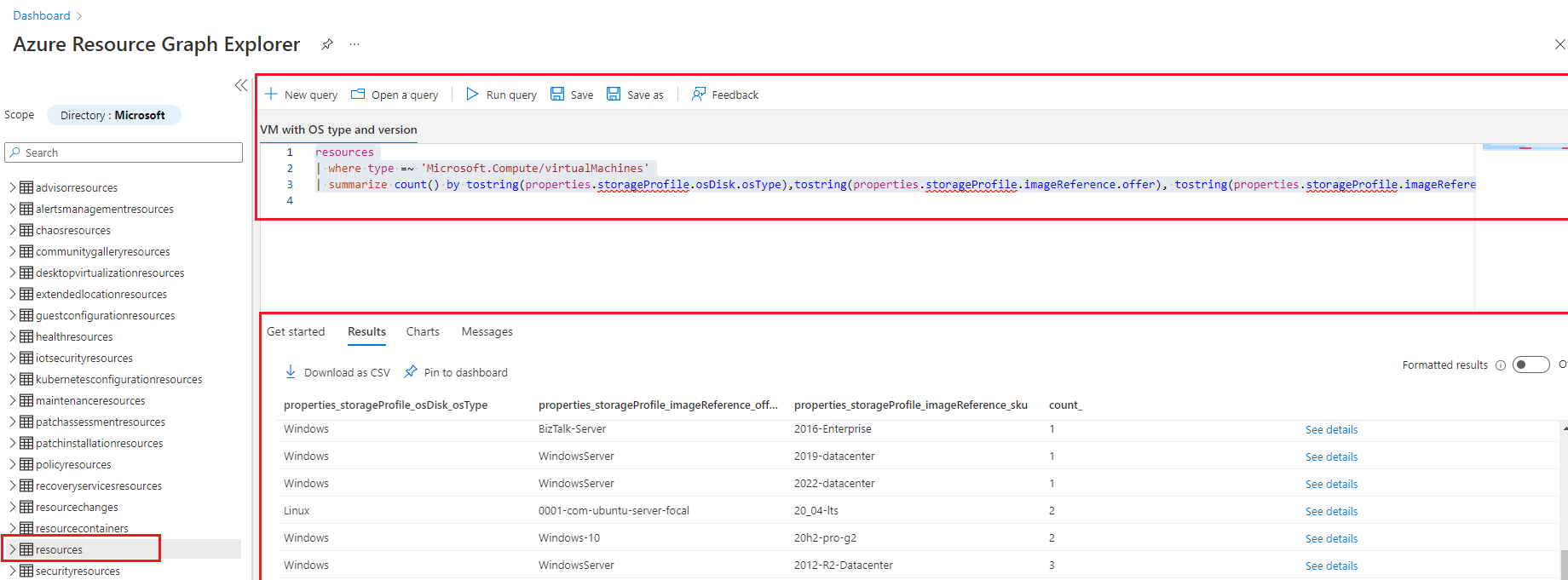
Task: Click the Save as disk icon
Action: (x=614, y=94)
